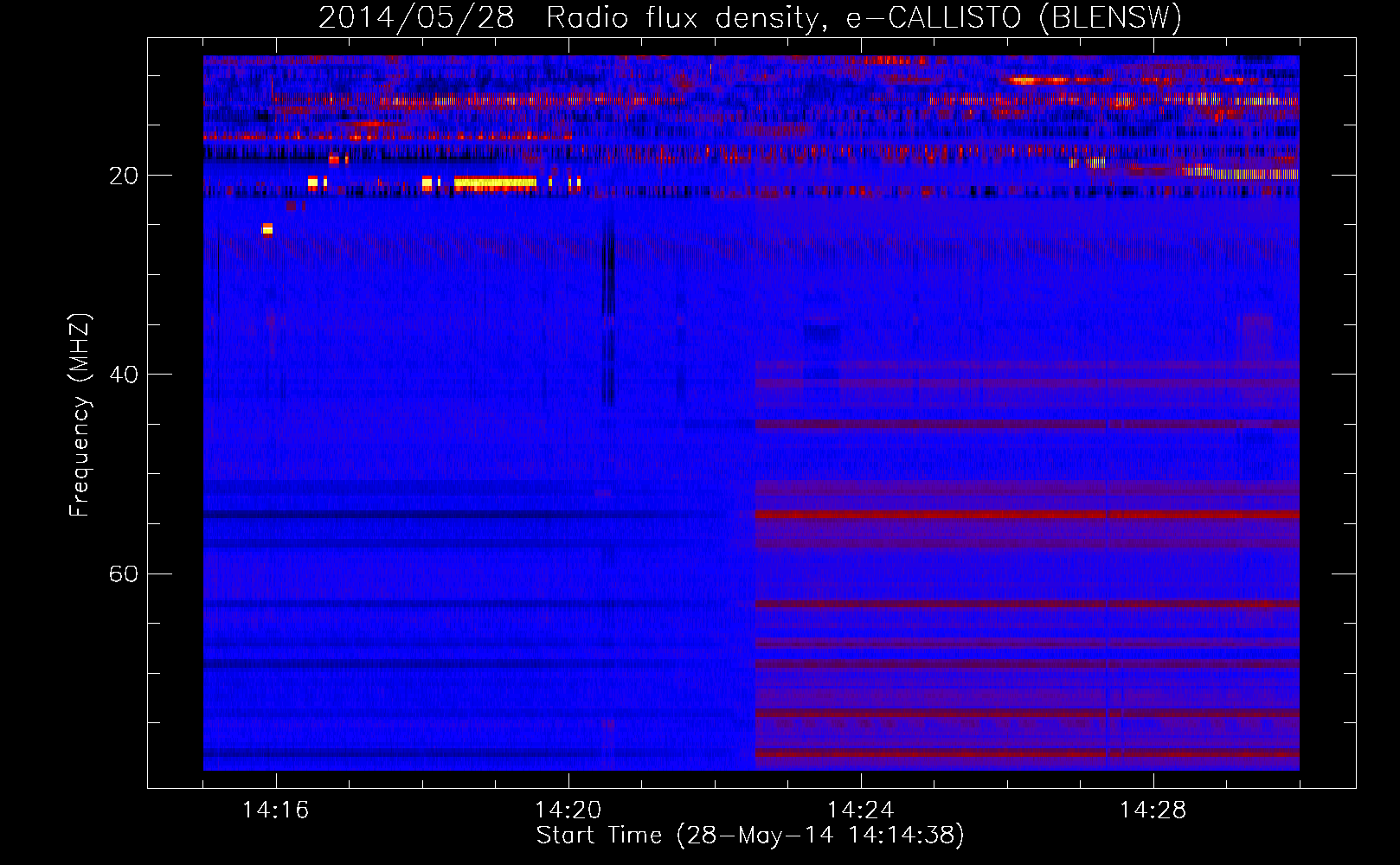The image size is (1400, 865).
Task: Click the 14:16 time tick label
Action: coord(275,811)
